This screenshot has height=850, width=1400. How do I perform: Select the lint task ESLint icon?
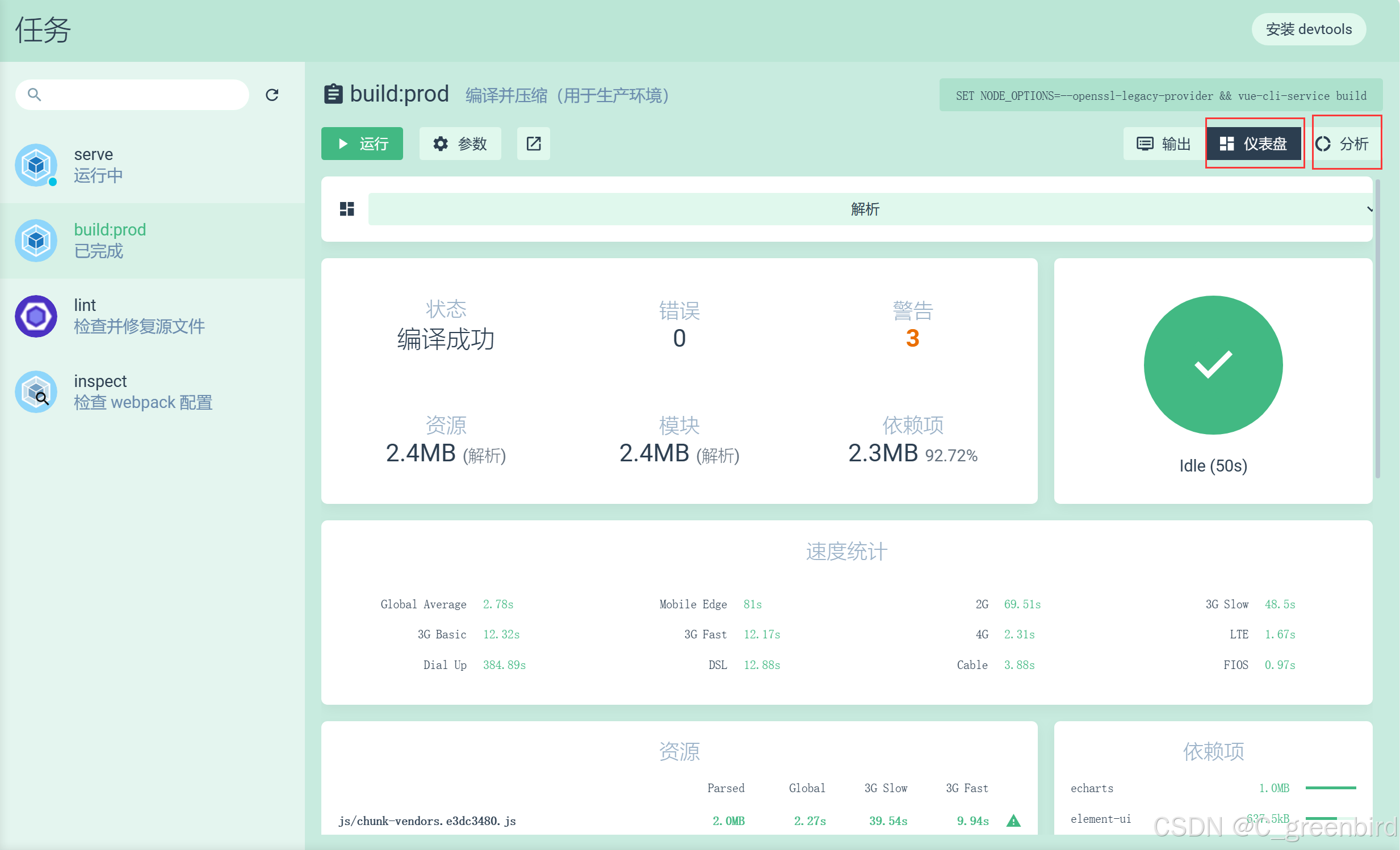tap(36, 316)
